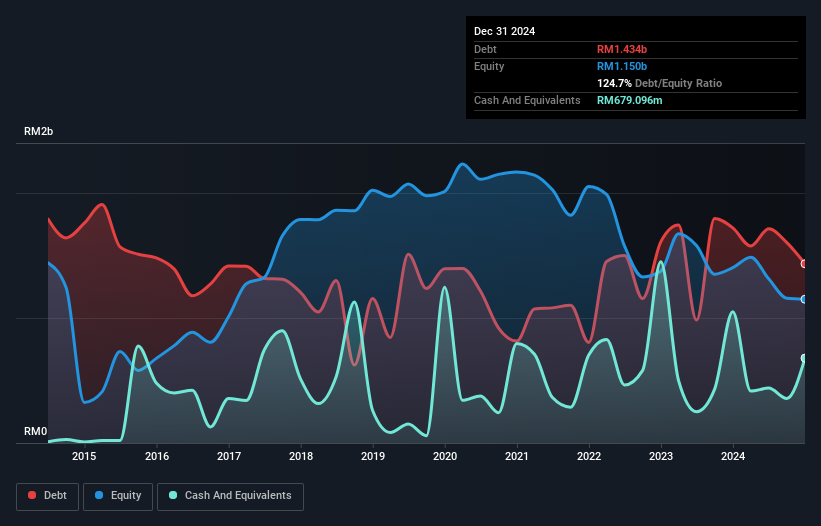
Task: Click the 2016 x-axis label
Action: 157,456
